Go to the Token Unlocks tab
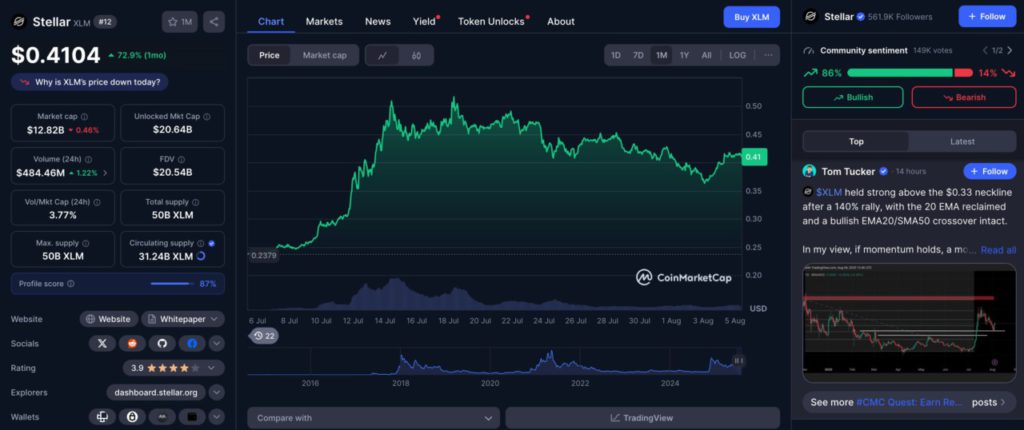This screenshot has height=430, width=1024. [x=490, y=21]
